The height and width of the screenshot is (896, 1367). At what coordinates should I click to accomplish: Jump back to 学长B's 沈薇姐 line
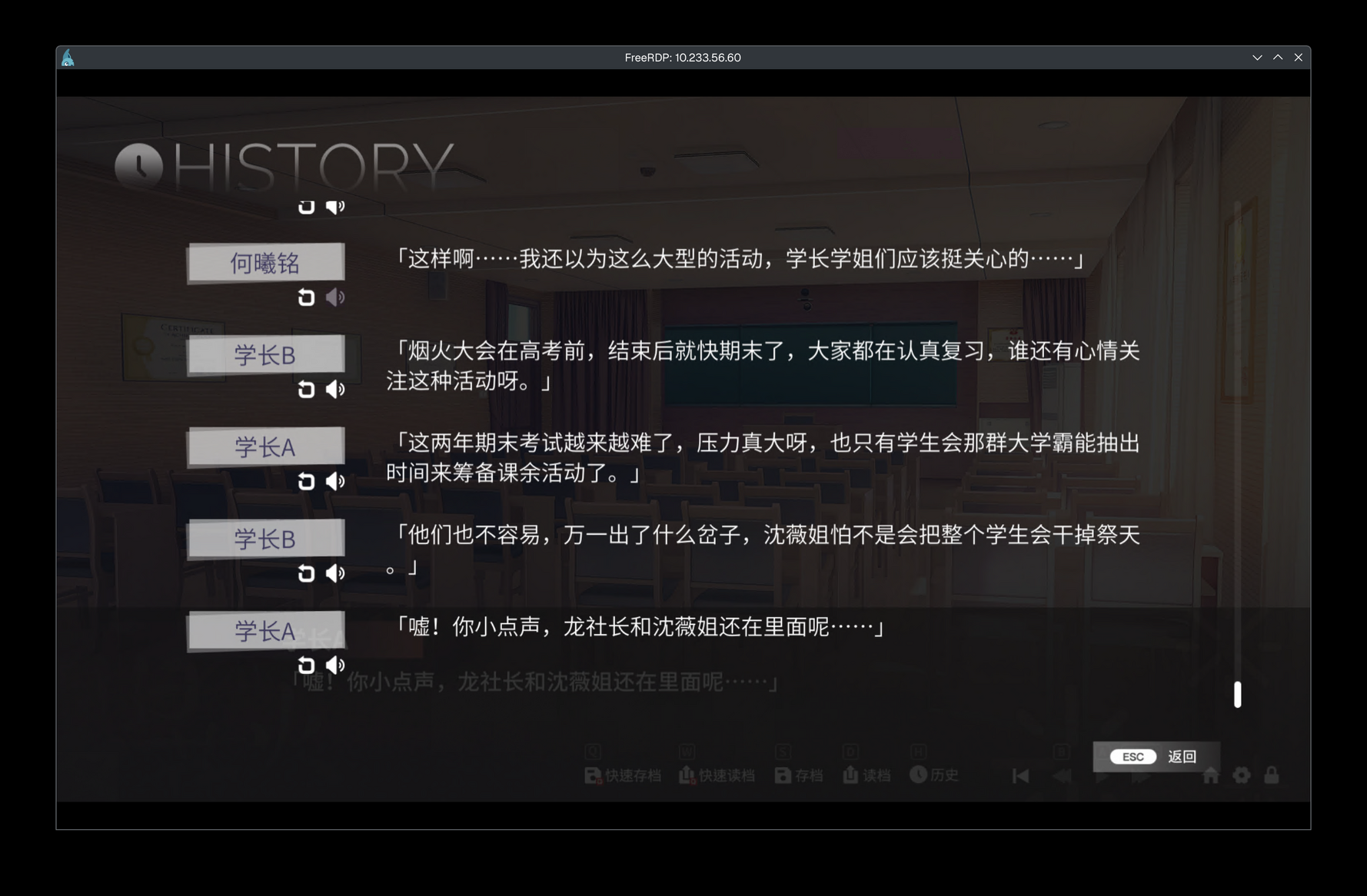pyautogui.click(x=306, y=573)
